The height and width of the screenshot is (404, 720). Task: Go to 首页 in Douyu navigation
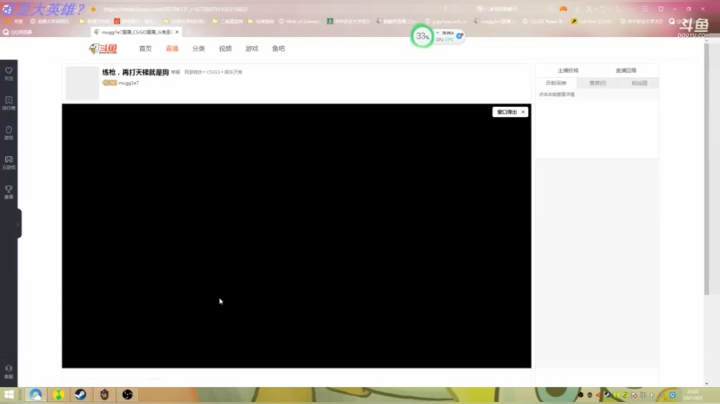(146, 49)
